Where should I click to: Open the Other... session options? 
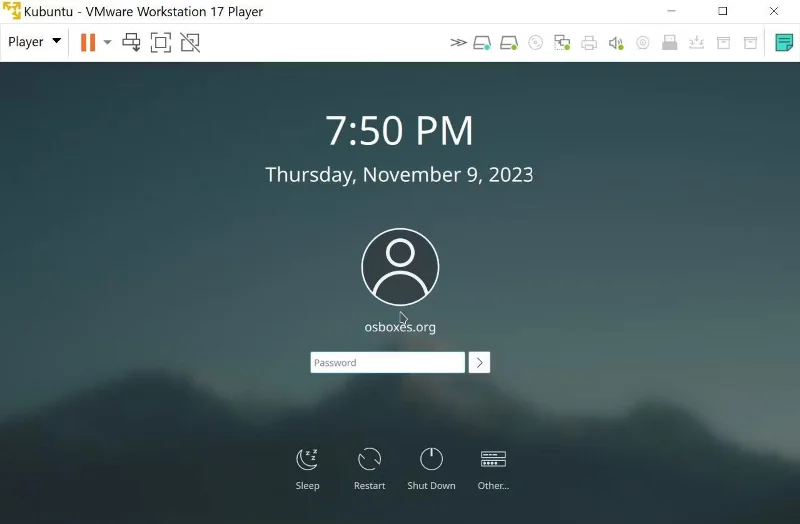click(x=493, y=469)
